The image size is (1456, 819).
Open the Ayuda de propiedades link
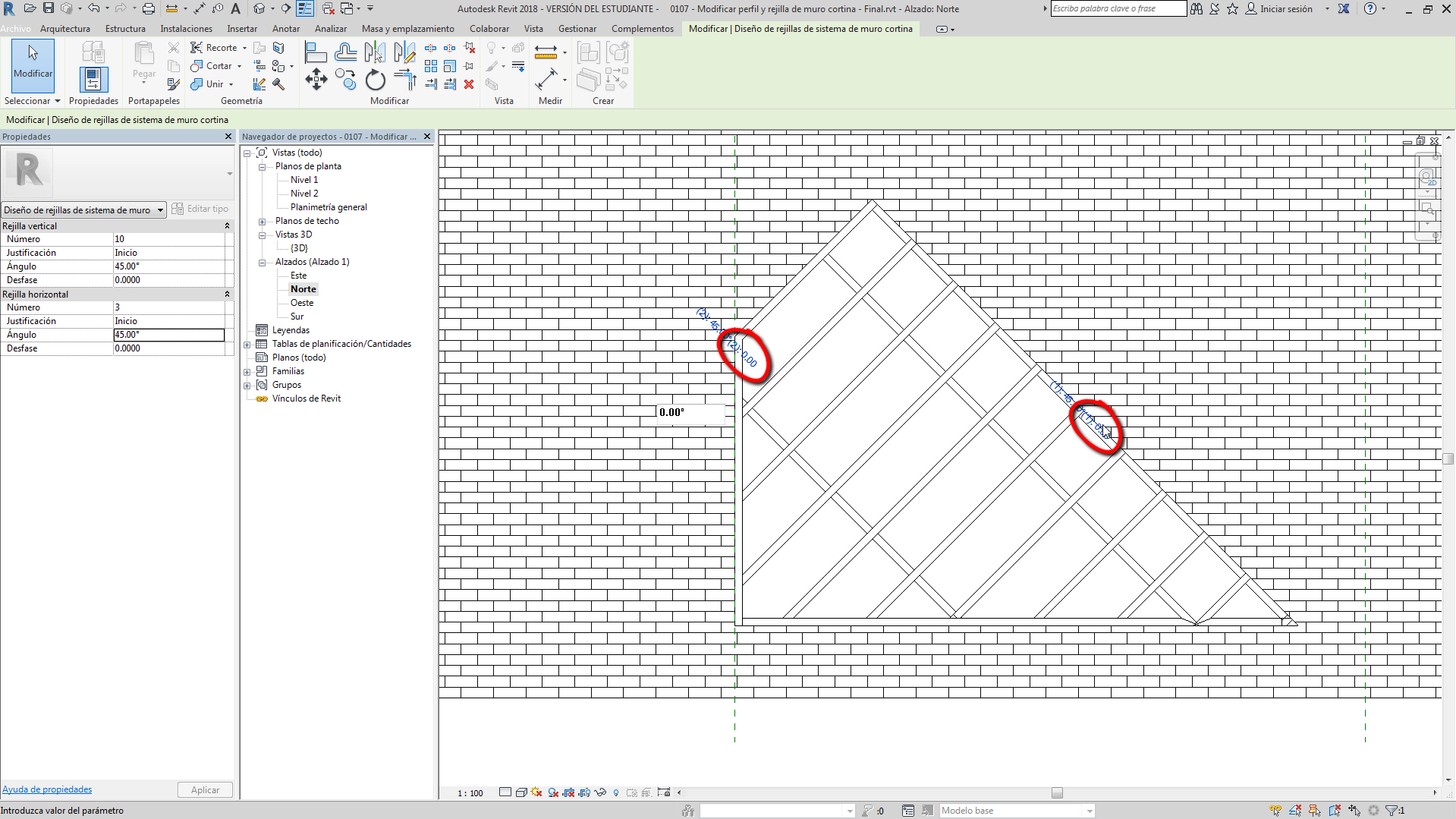(47, 789)
